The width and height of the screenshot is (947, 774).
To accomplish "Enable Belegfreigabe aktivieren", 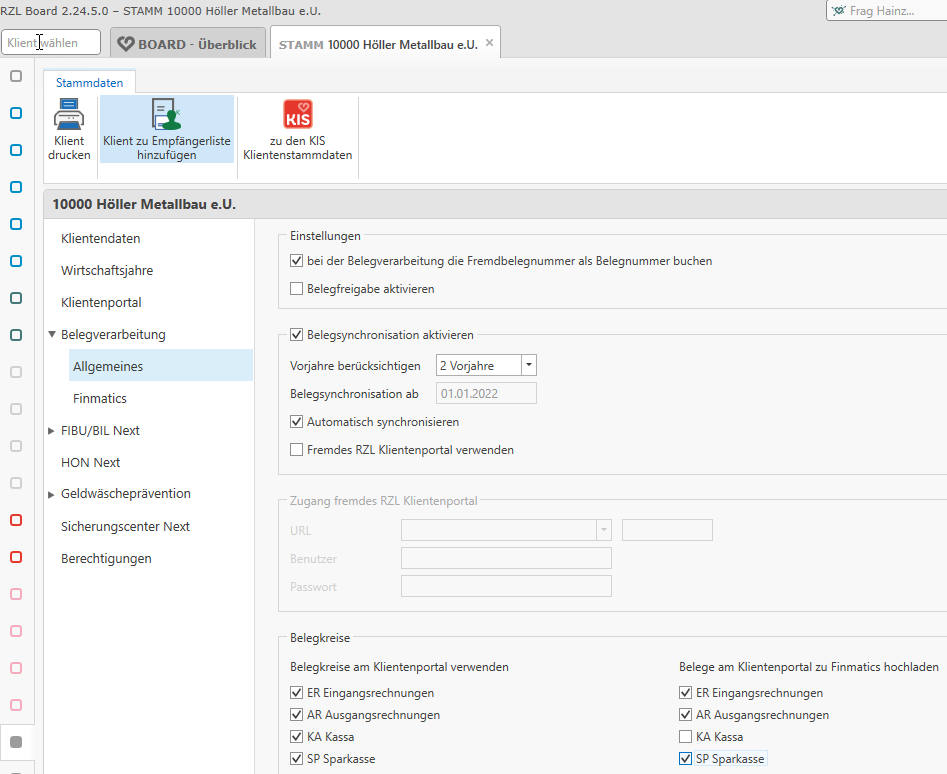I will [295, 289].
